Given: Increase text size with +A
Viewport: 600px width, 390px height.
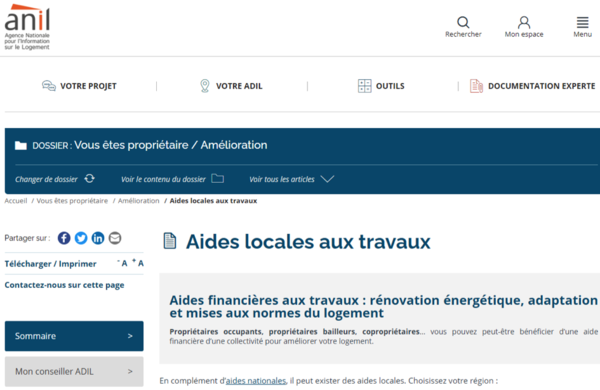Looking at the screenshot, I should 138,263.
